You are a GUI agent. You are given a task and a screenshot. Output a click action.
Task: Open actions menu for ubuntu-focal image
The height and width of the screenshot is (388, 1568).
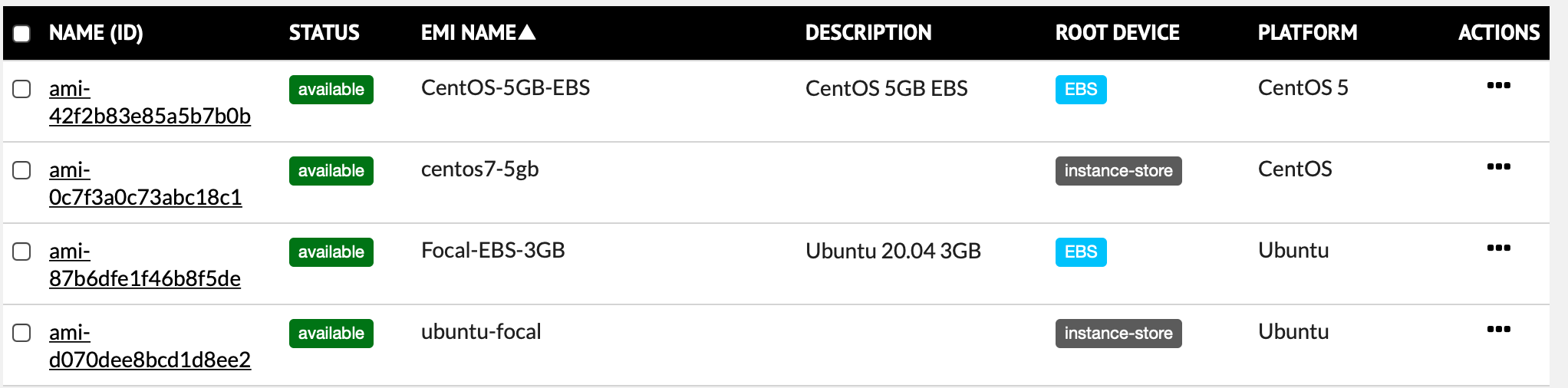pos(1498,329)
